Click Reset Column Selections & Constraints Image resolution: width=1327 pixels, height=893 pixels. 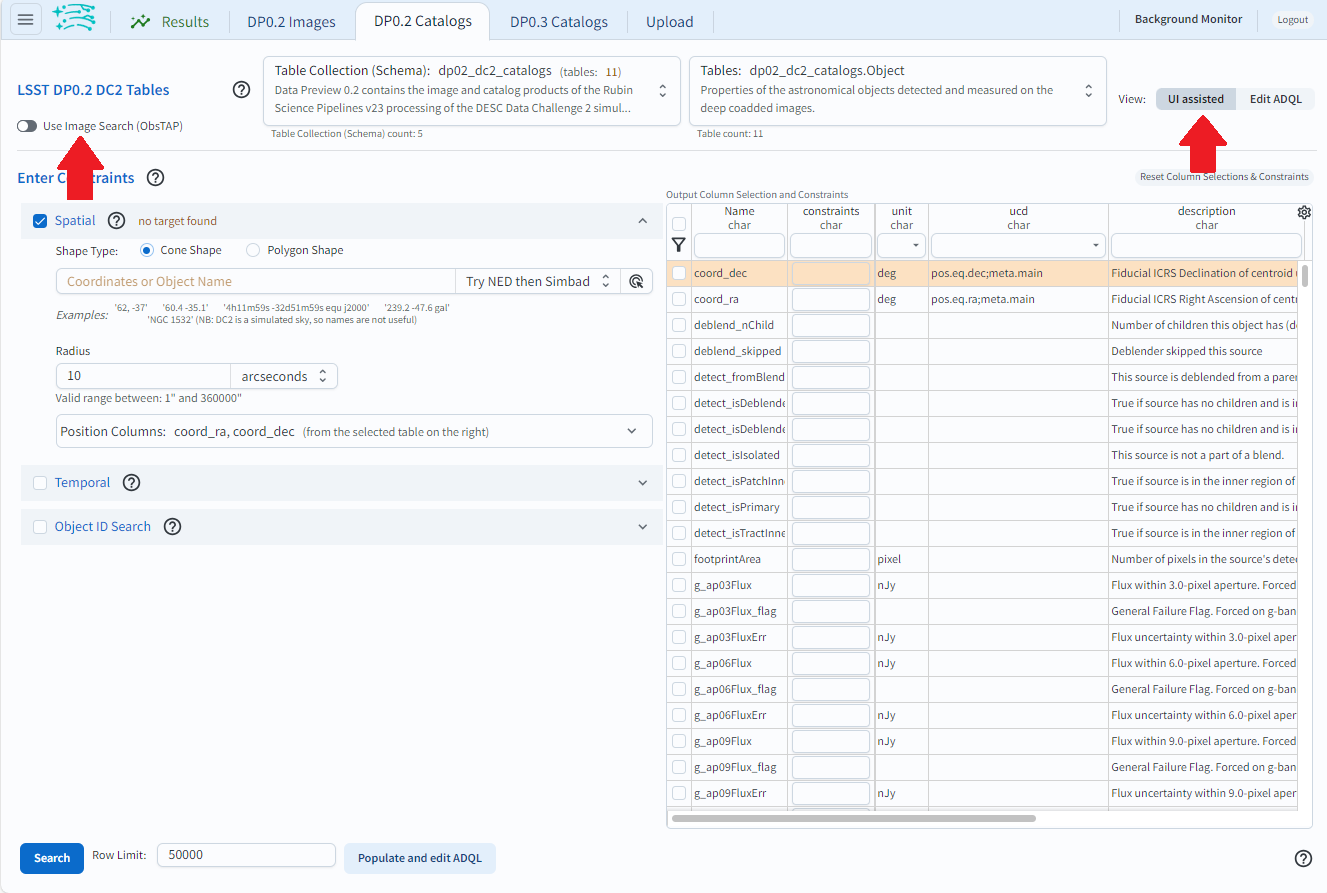pos(1222,176)
